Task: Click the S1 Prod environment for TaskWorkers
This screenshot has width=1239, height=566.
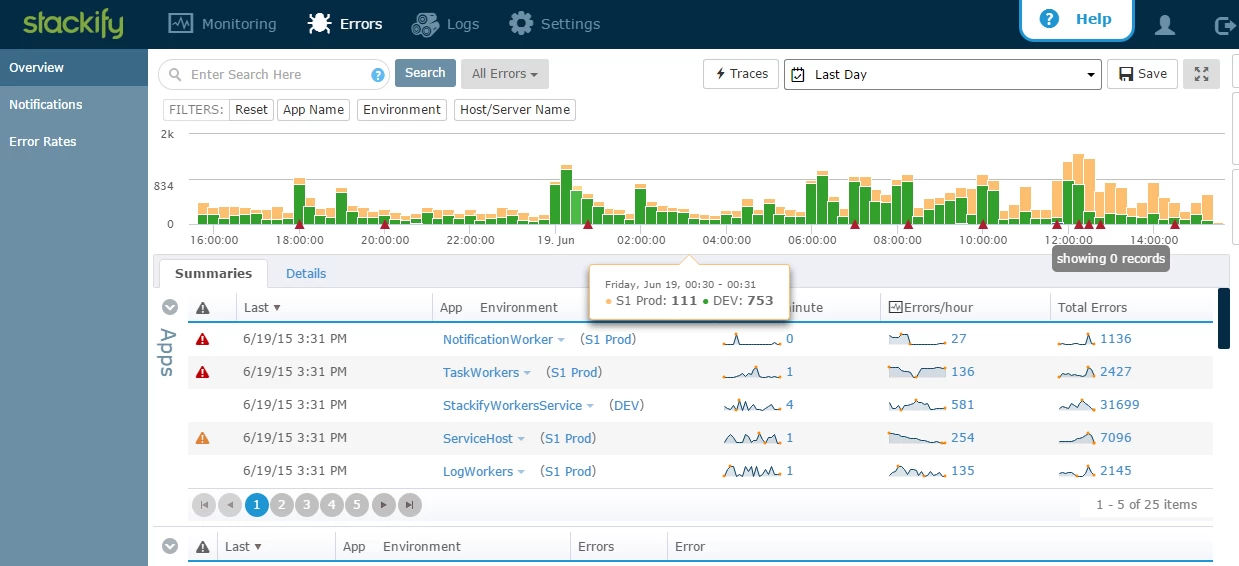Action: point(574,372)
